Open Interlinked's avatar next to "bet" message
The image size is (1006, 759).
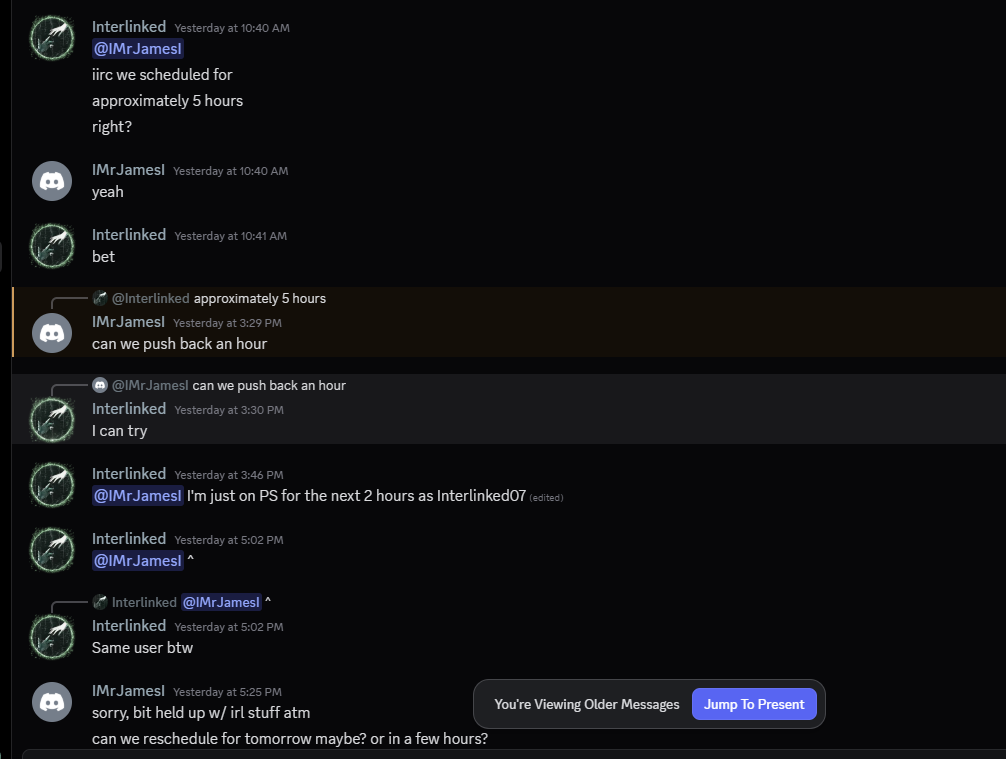[x=52, y=245]
